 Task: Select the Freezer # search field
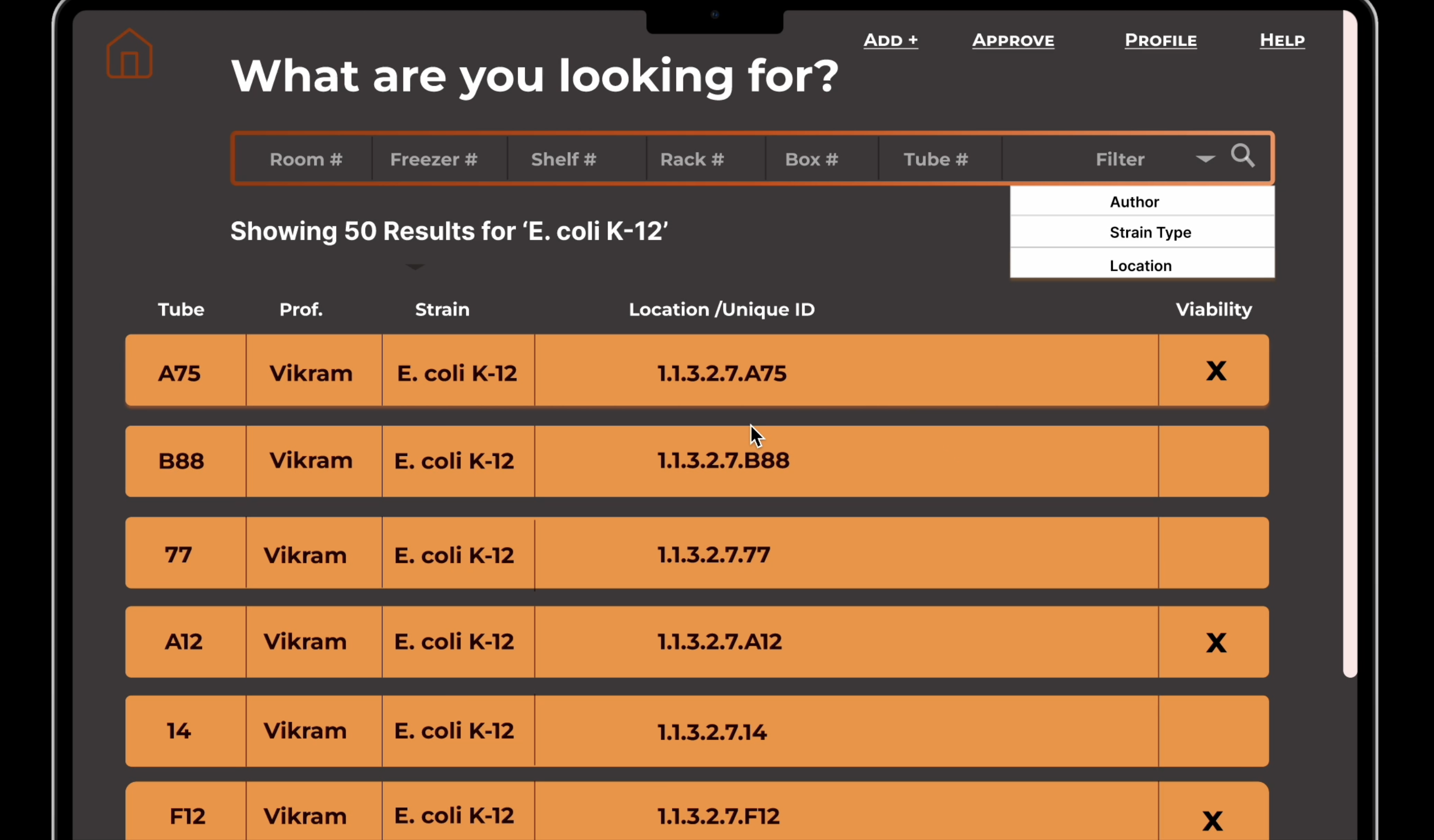(434, 159)
